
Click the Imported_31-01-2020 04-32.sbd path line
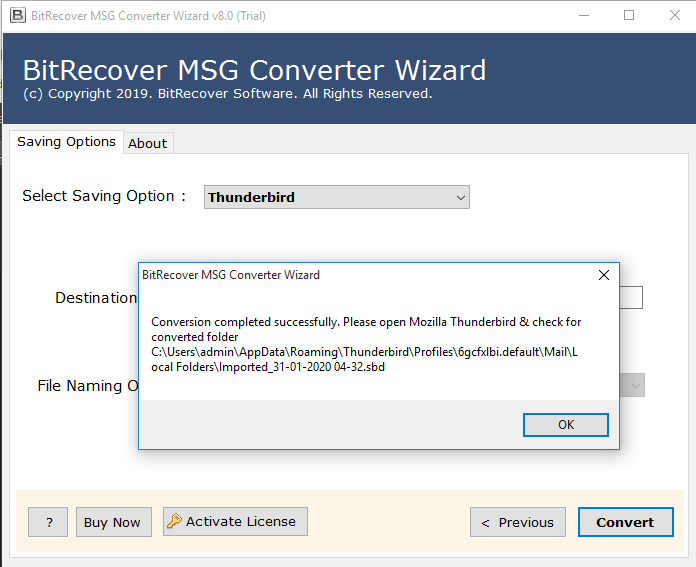point(268,367)
